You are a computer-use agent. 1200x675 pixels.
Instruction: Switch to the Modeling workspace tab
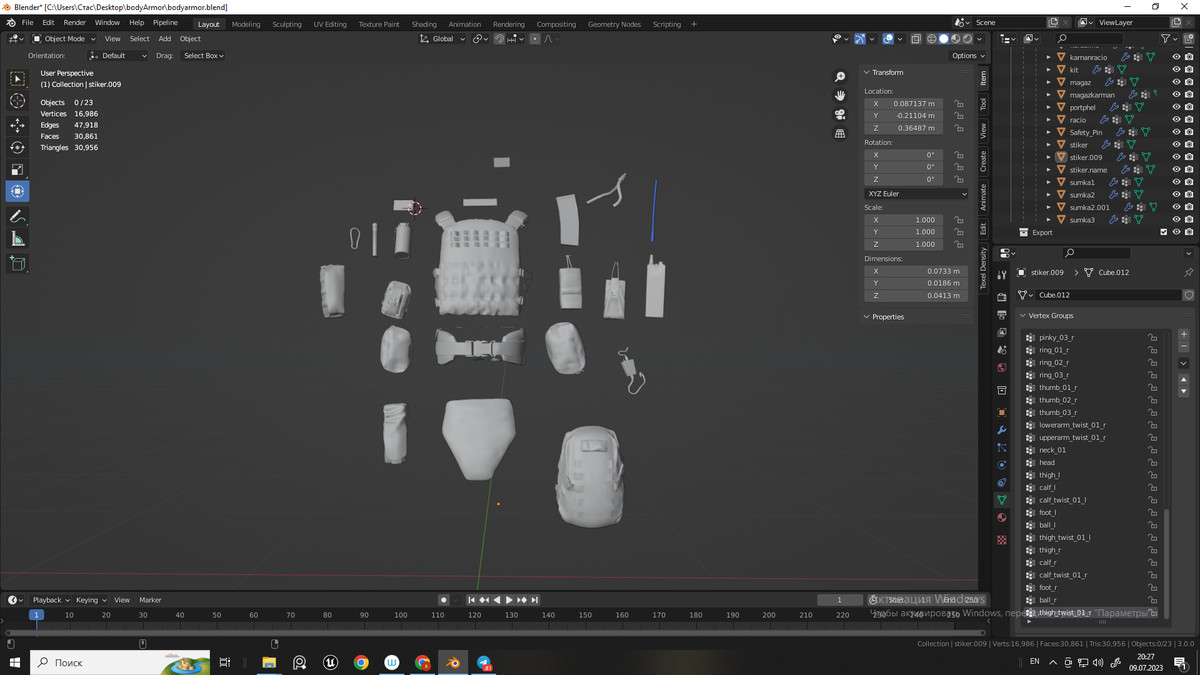click(x=246, y=24)
